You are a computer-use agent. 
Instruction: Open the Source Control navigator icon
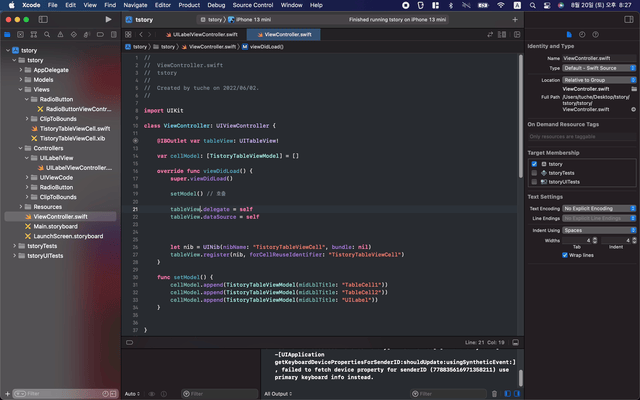click(x=20, y=35)
